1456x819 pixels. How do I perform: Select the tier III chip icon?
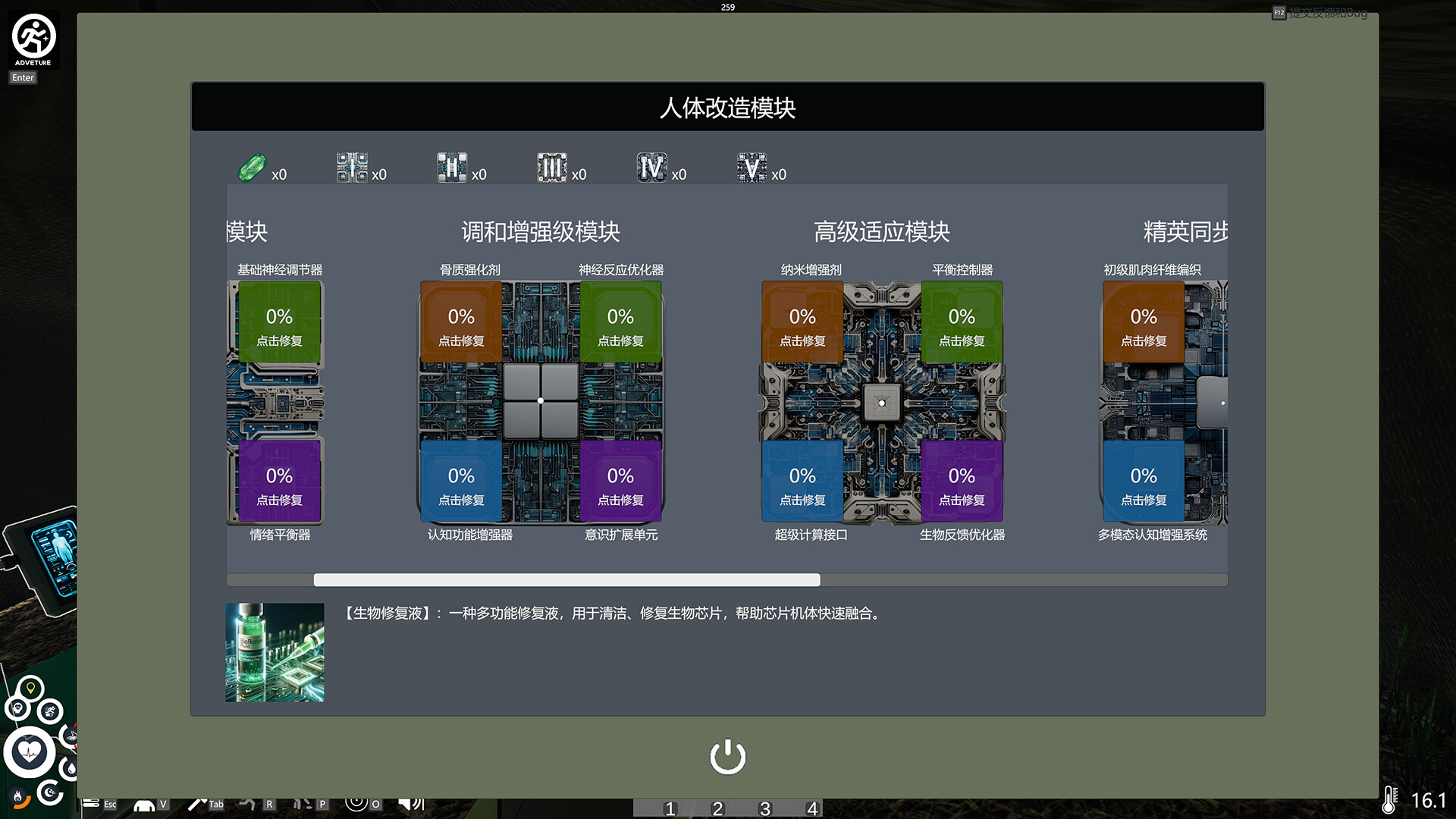pos(551,168)
